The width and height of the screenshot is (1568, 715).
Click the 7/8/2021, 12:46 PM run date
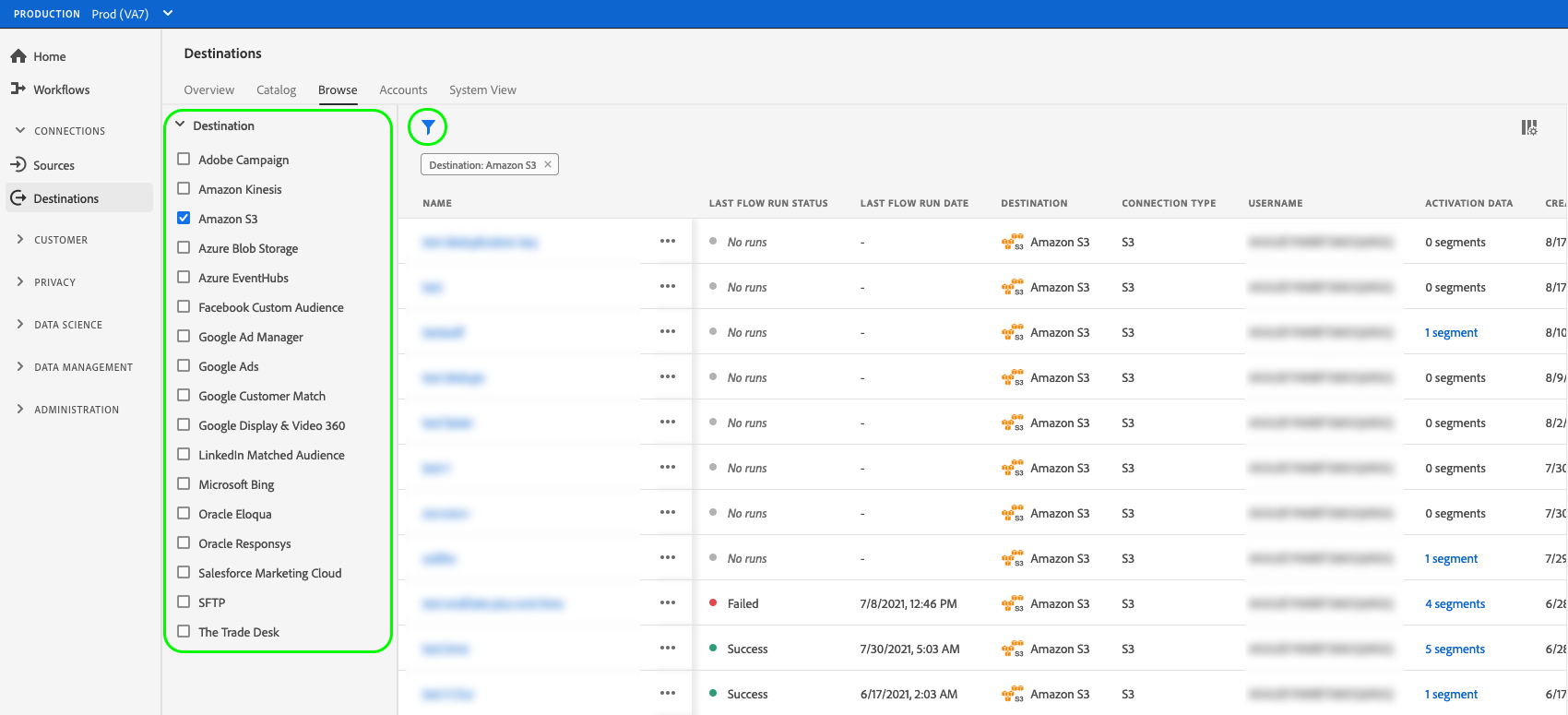909,603
